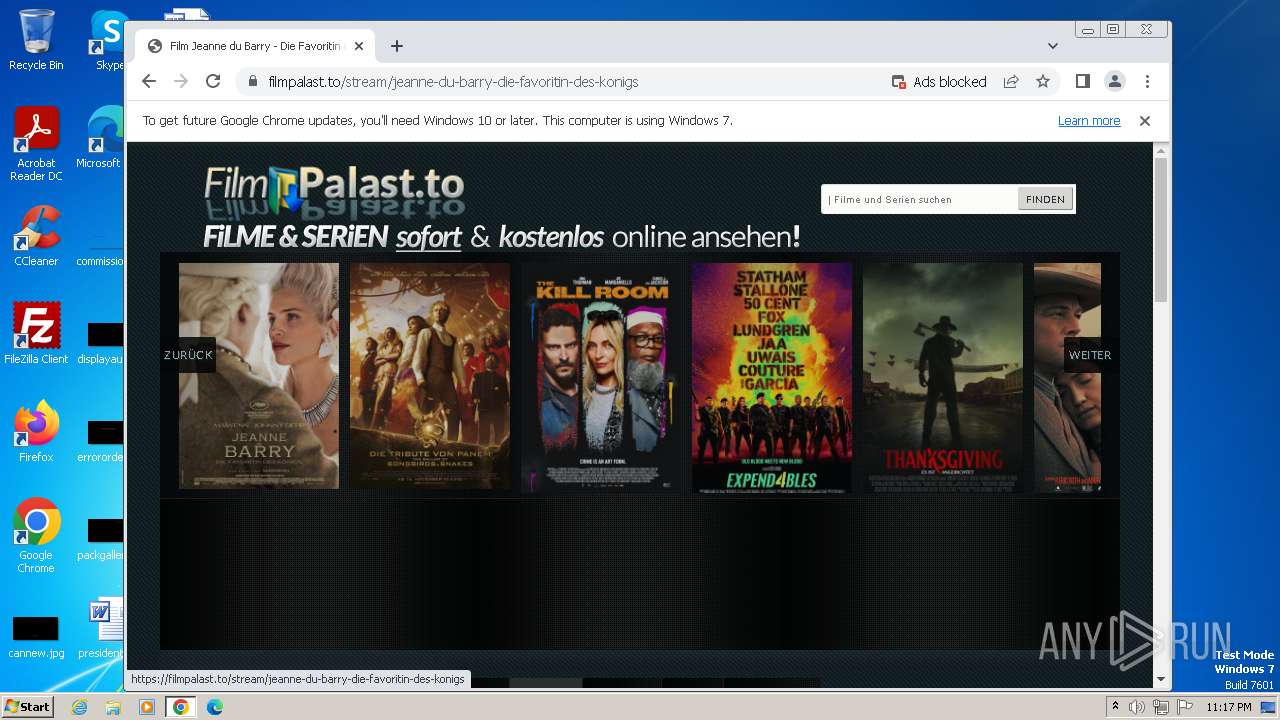Click the page's vertical scrollbar thumb
1280x720 pixels.
coord(1161,230)
